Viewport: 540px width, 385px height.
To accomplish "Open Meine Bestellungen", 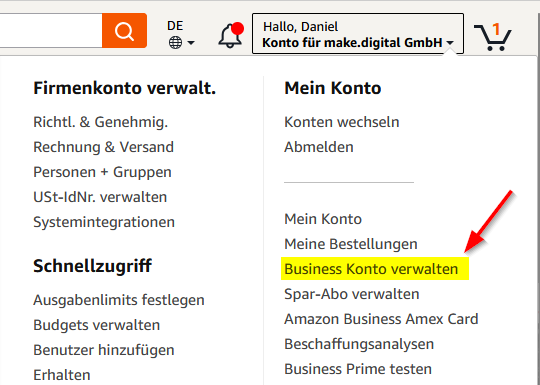I will coord(351,244).
